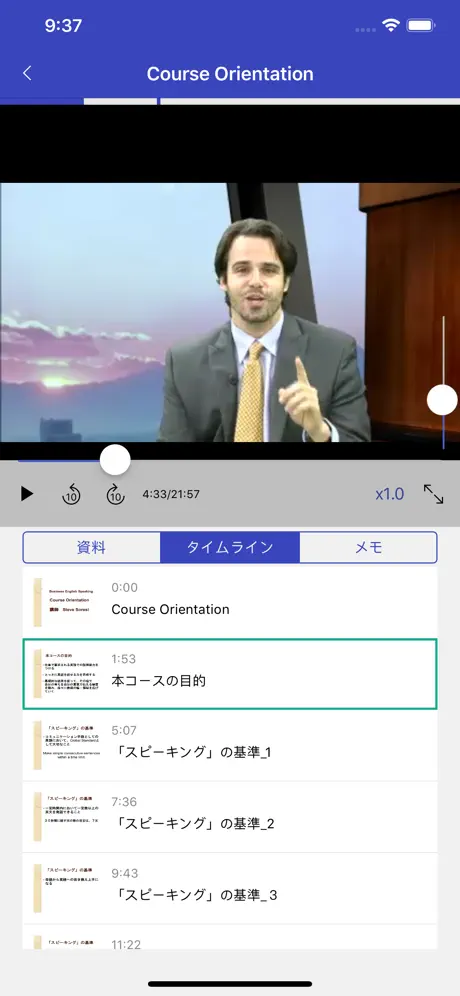Click the 1:53 timestamp
The width and height of the screenshot is (460, 996).
123,659
